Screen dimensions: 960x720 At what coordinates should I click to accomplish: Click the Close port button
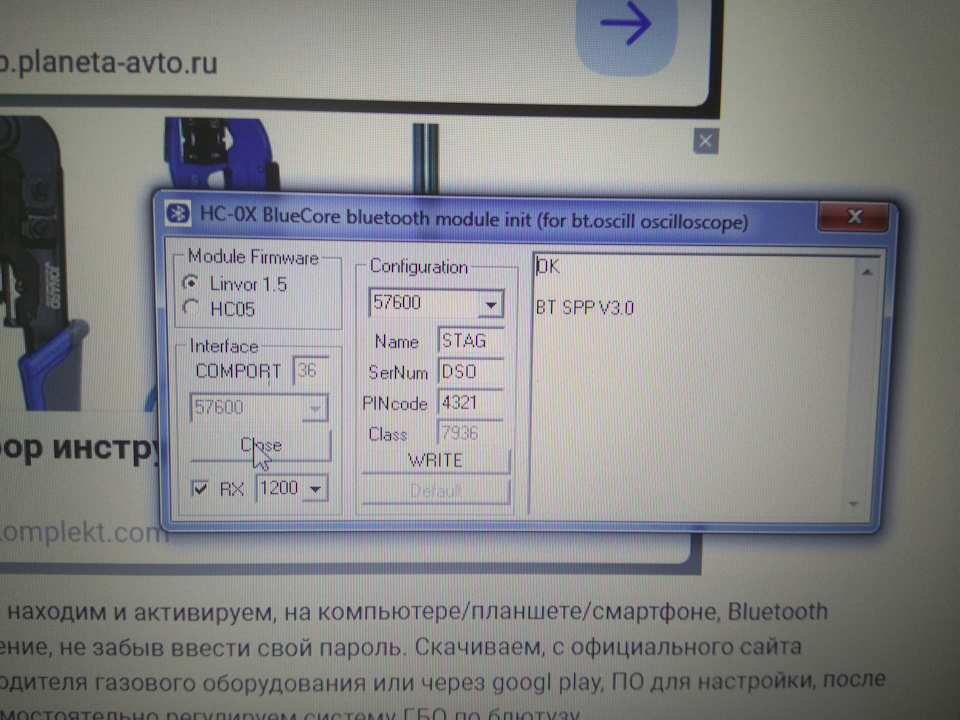261,445
